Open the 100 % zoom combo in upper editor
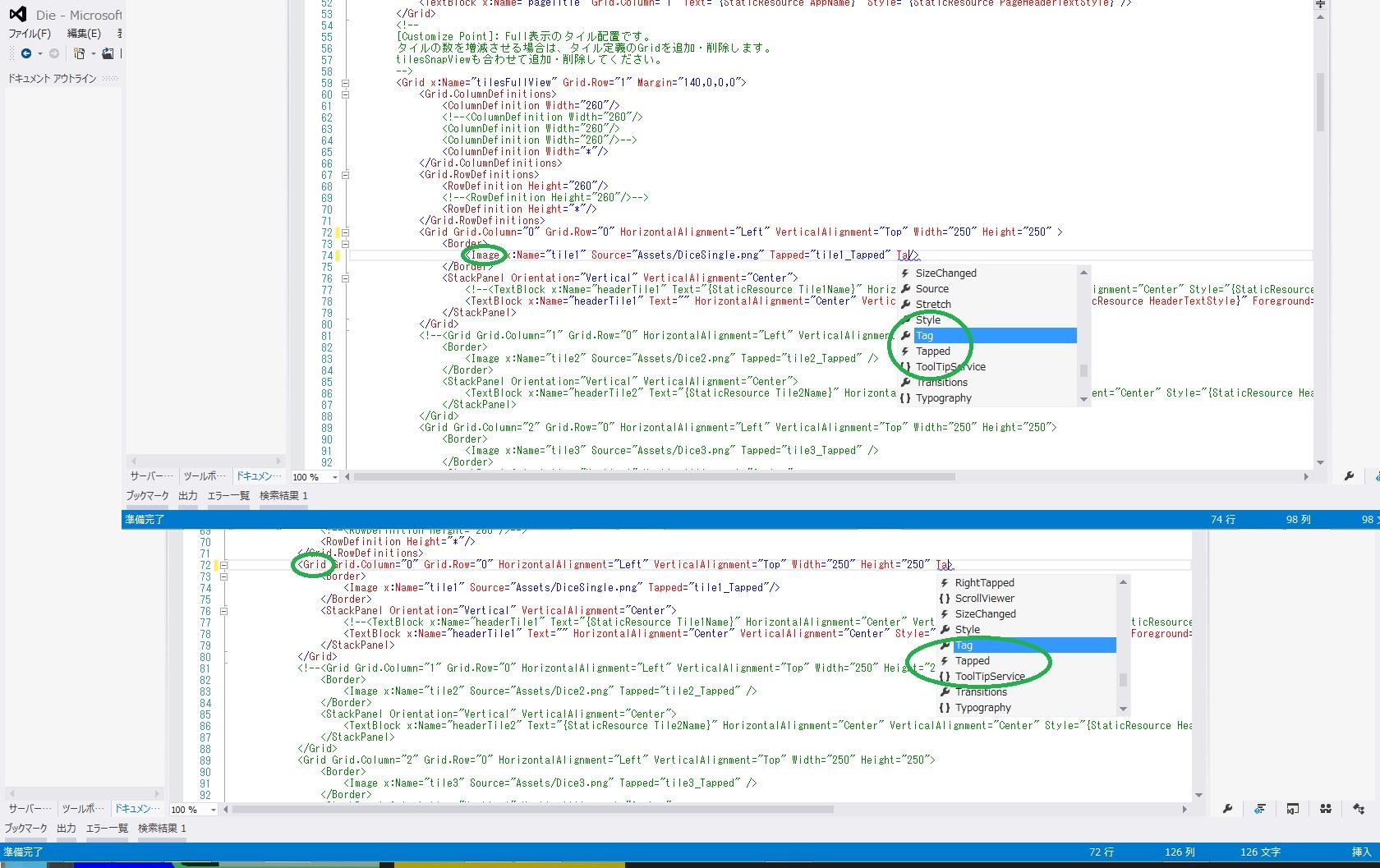 point(315,477)
